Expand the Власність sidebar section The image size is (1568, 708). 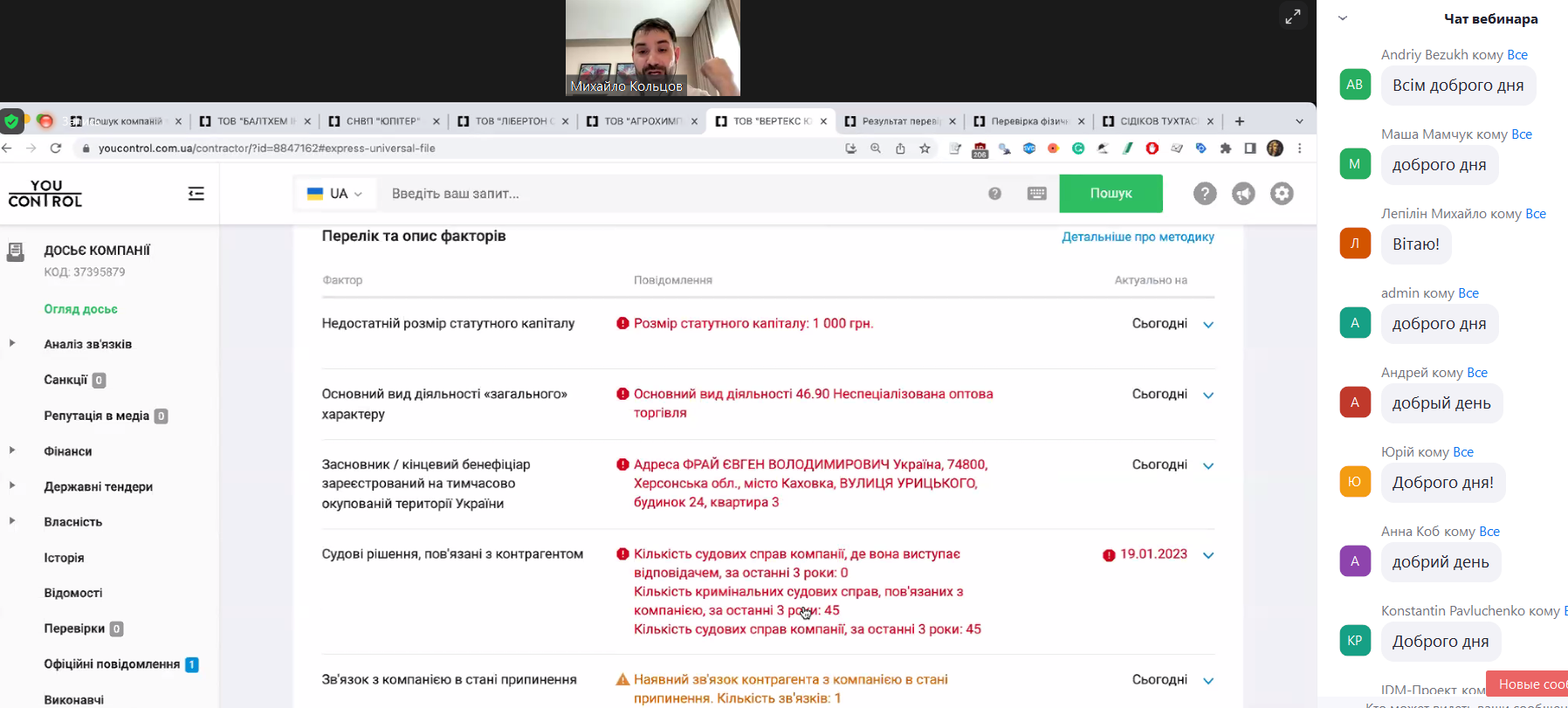[12, 521]
